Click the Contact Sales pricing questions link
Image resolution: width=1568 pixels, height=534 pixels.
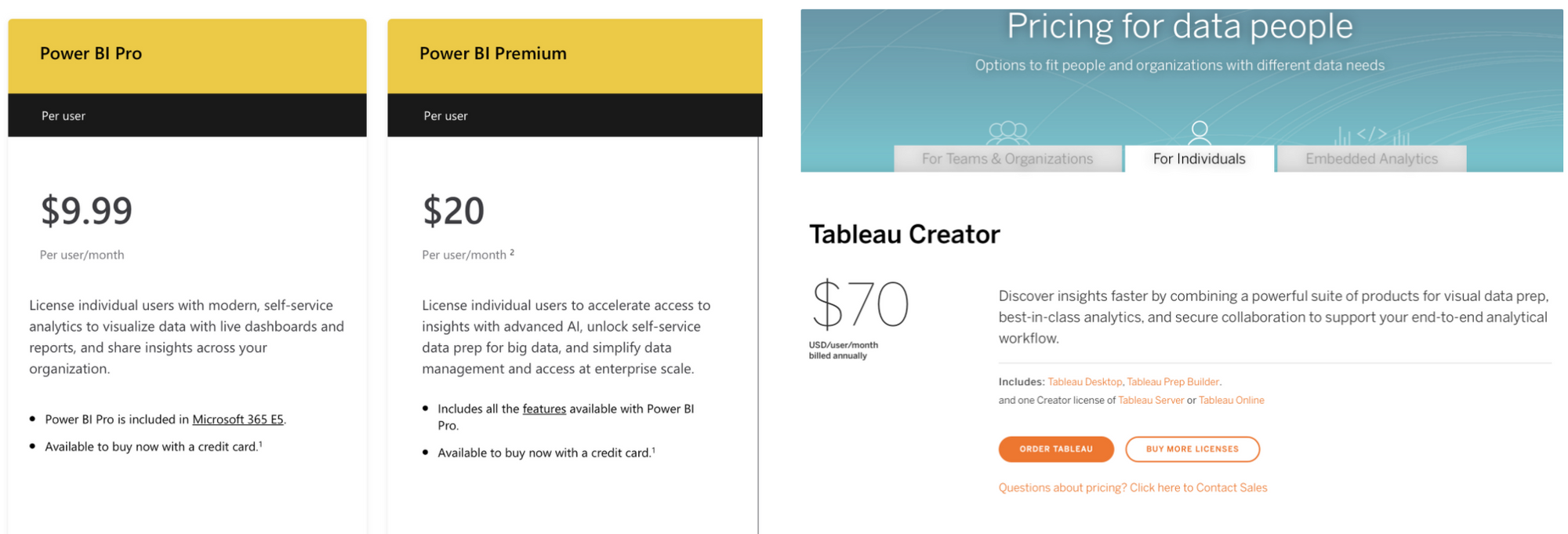[1132, 488]
